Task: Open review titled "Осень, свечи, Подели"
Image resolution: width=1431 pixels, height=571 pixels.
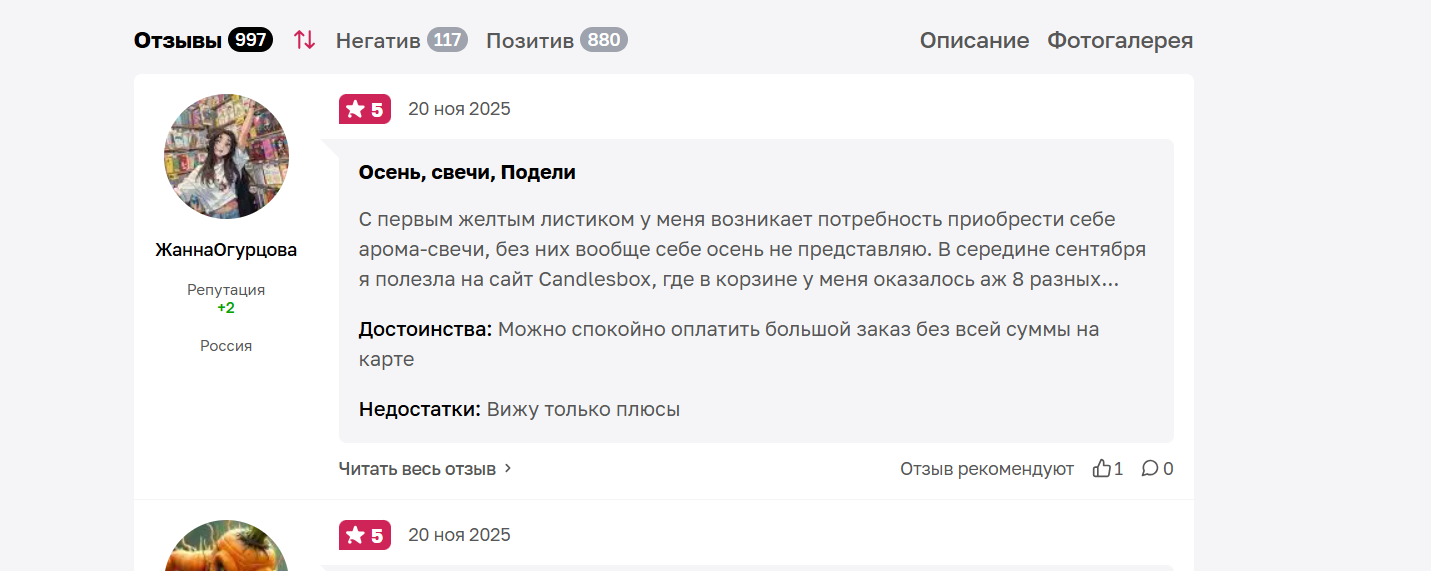Action: pos(467,172)
